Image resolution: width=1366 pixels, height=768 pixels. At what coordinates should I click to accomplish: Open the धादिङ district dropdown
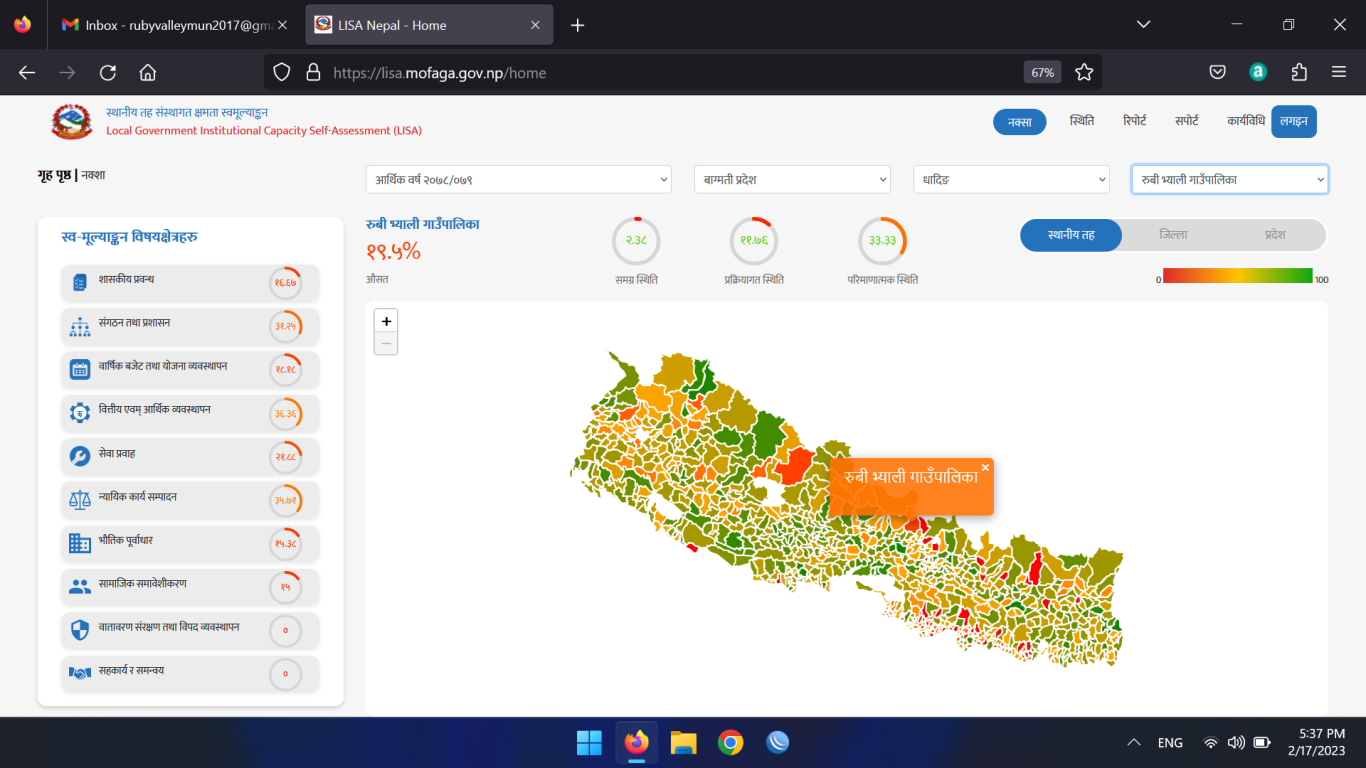point(1011,179)
